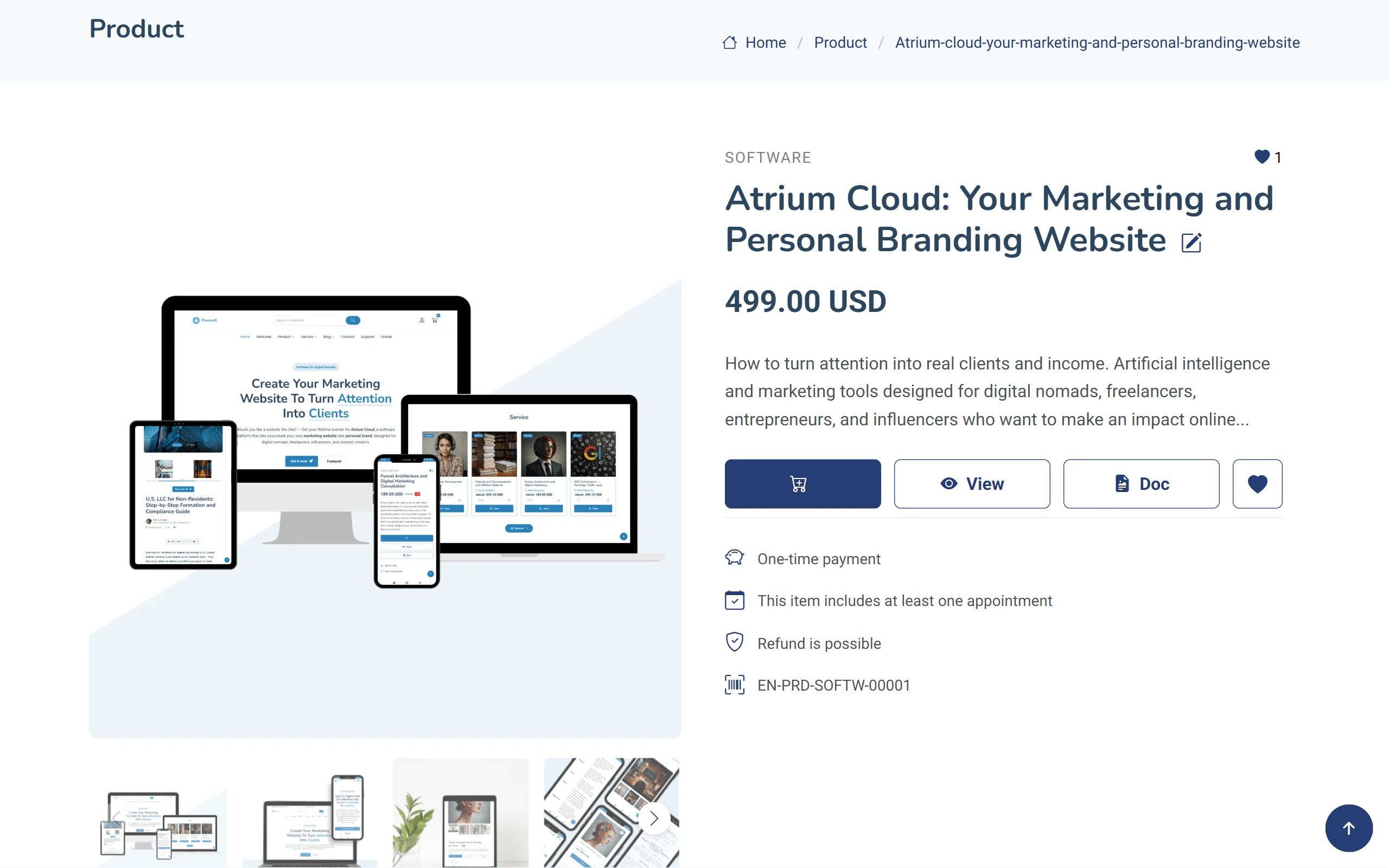Viewport: 1389px width, 868px height.
Task: Click the calendar appointment icon
Action: tap(735, 600)
